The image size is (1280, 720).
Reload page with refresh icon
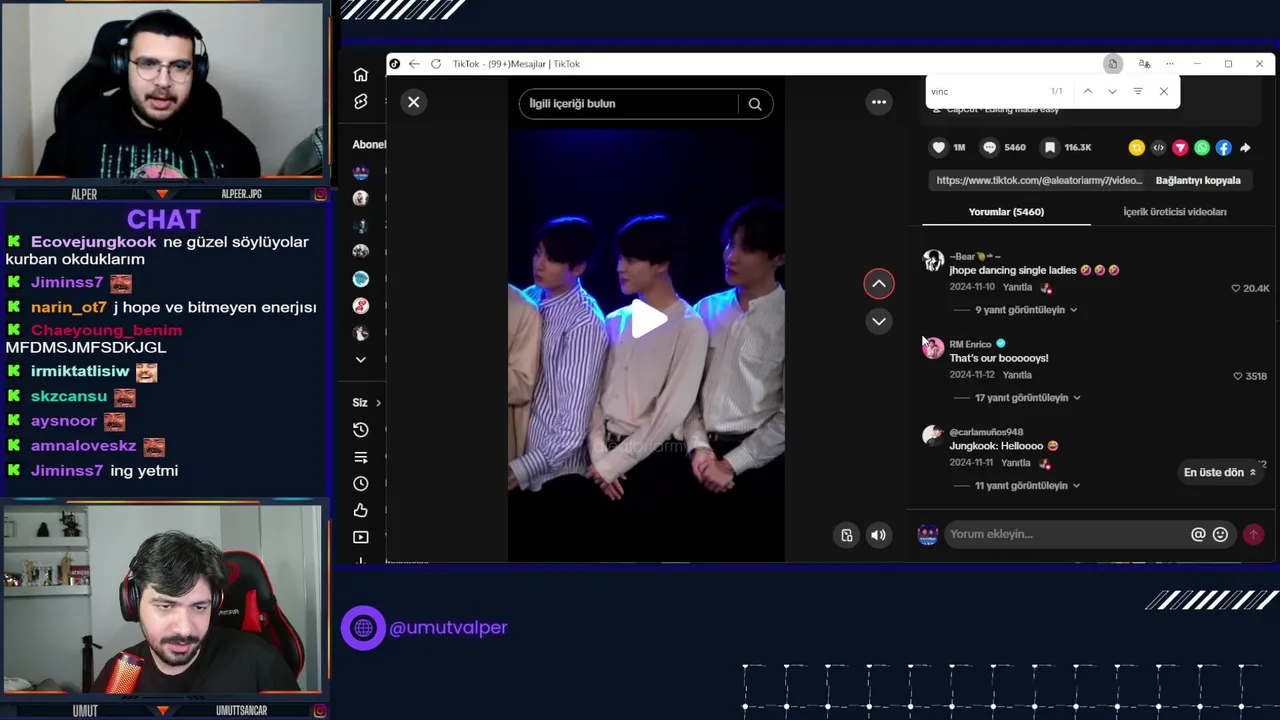[x=436, y=64]
